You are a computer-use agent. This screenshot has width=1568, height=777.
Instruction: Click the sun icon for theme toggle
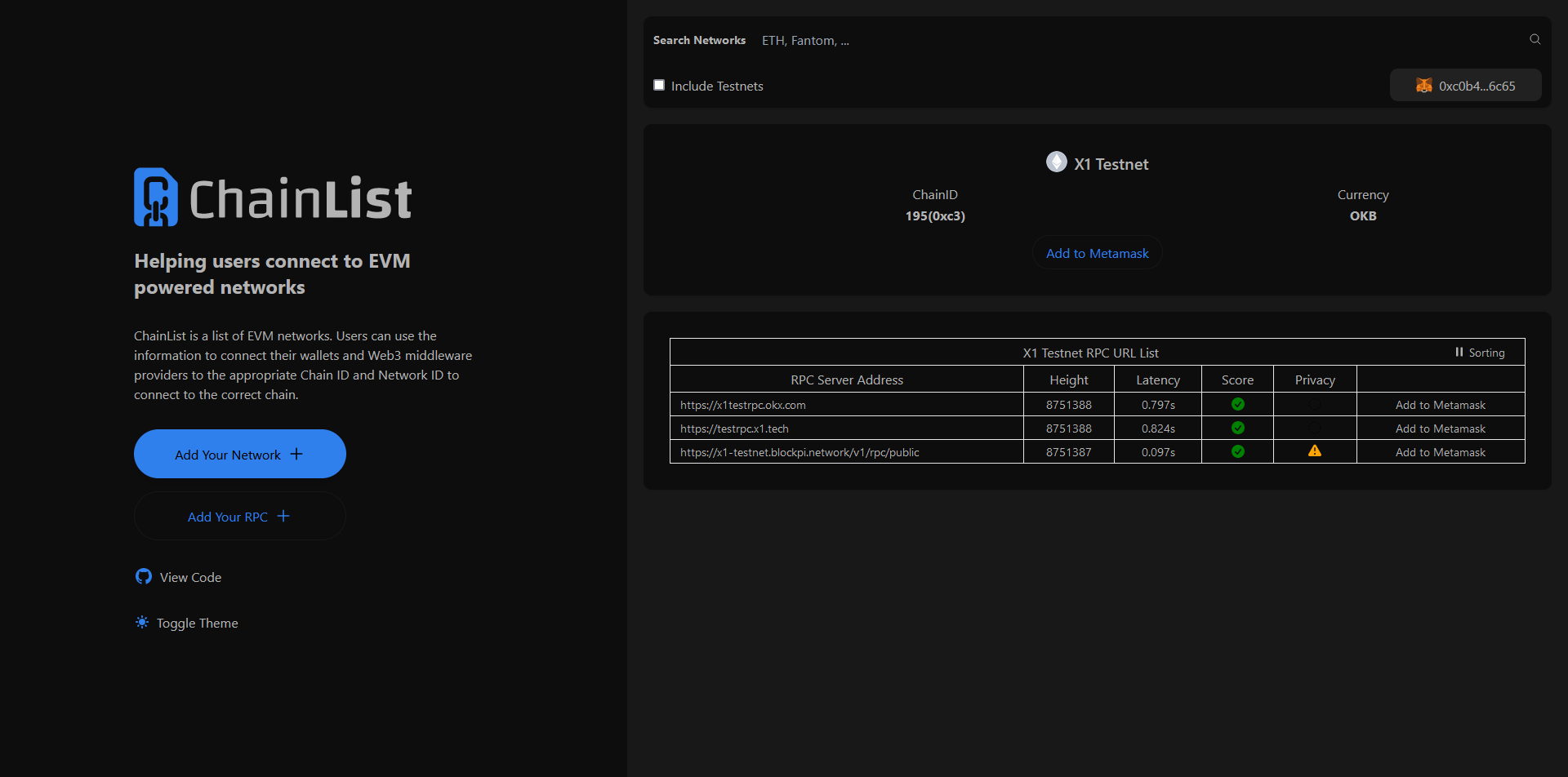(x=142, y=623)
